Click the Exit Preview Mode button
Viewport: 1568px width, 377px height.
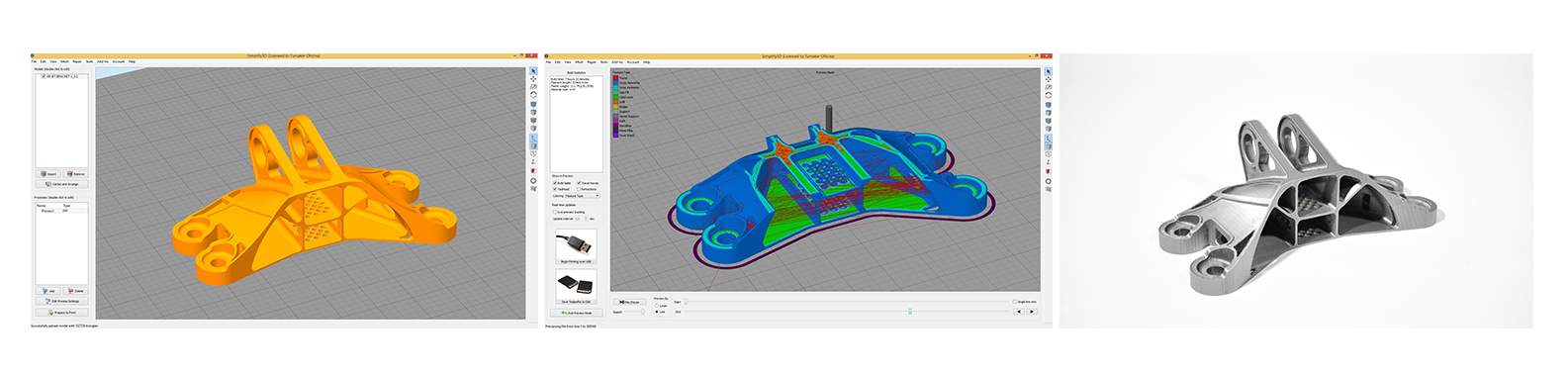tap(577, 313)
